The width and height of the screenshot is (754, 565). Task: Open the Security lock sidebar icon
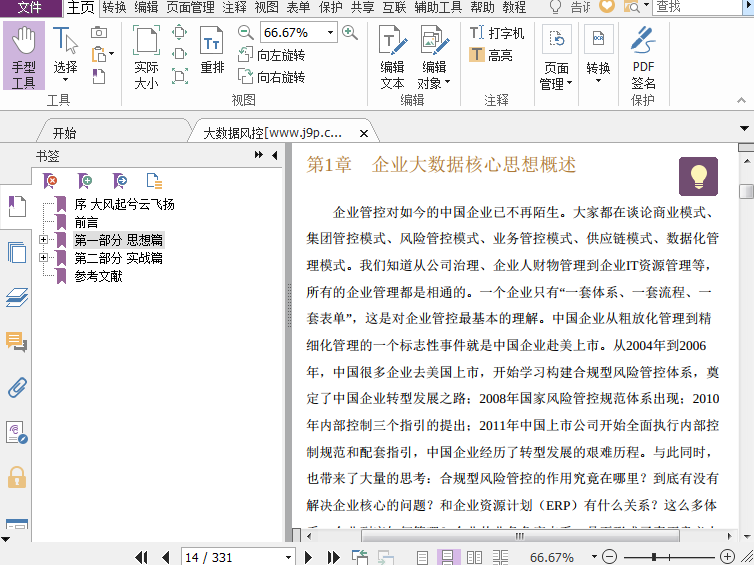point(17,477)
